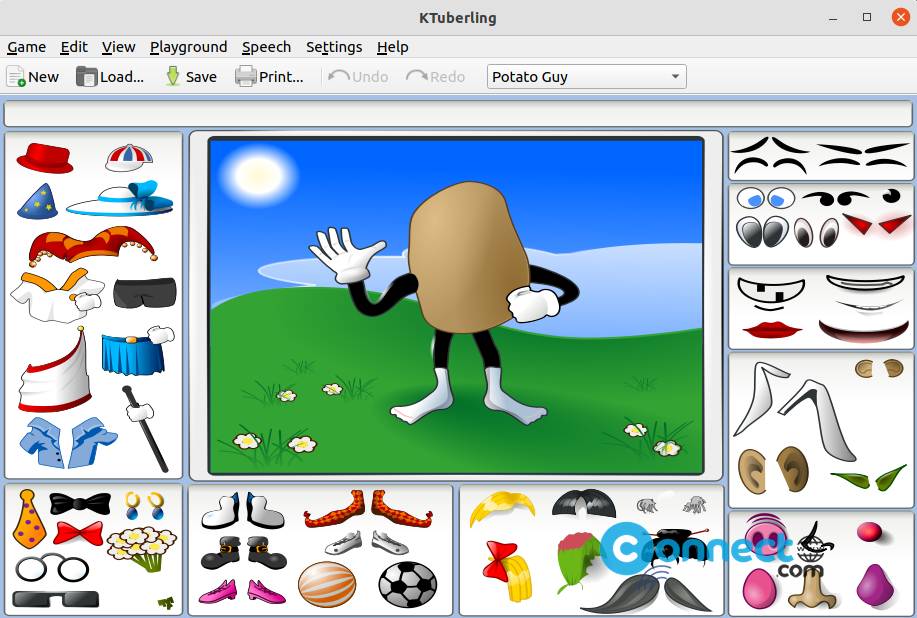Choose the blue-iris eyes
This screenshot has width=917, height=618.
click(766, 199)
